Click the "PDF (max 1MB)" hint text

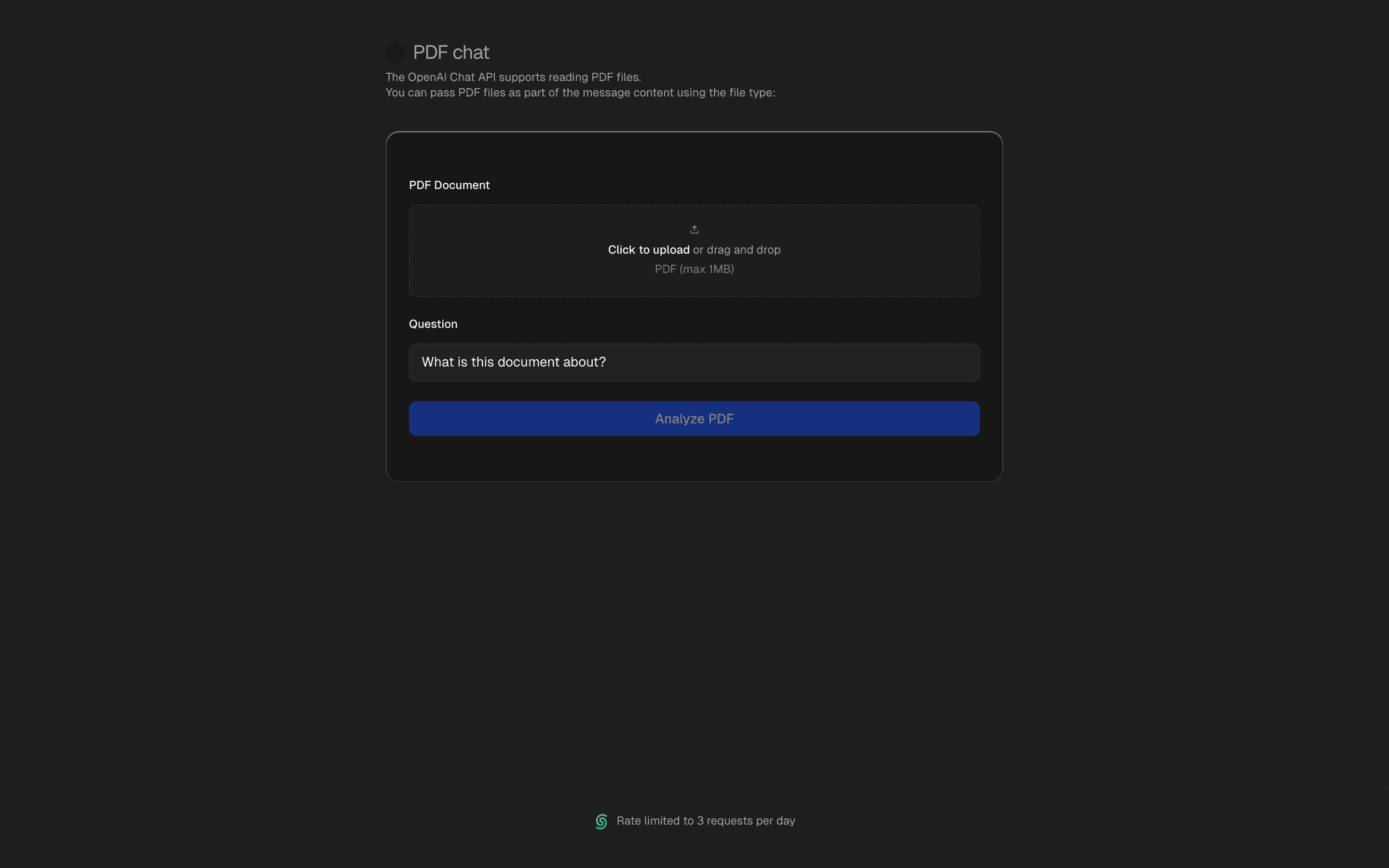click(x=694, y=269)
